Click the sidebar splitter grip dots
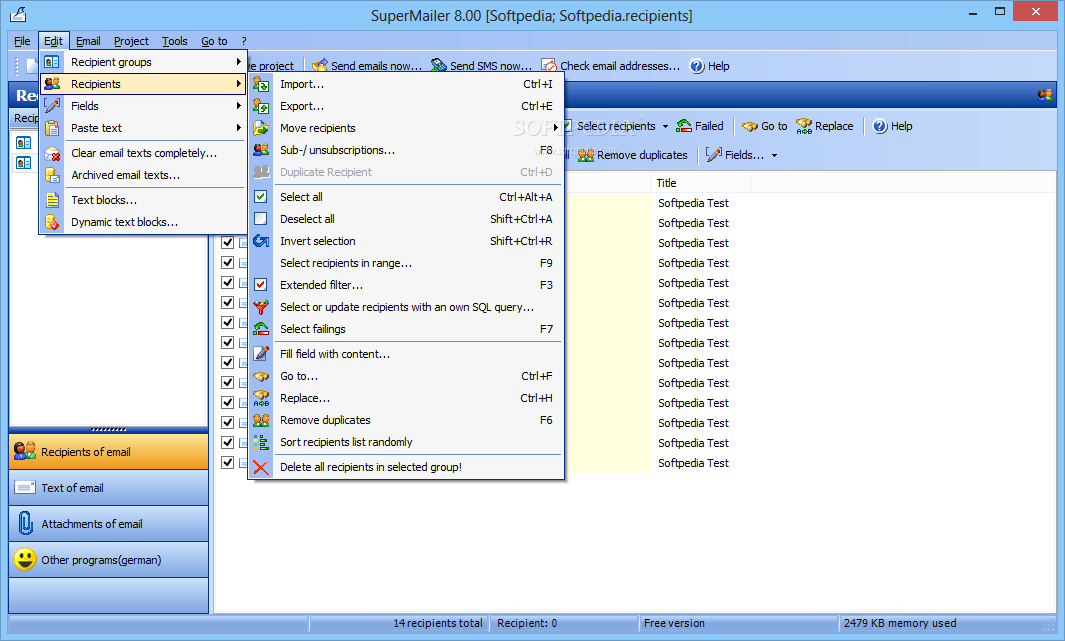This screenshot has width=1065, height=641. pos(109,429)
